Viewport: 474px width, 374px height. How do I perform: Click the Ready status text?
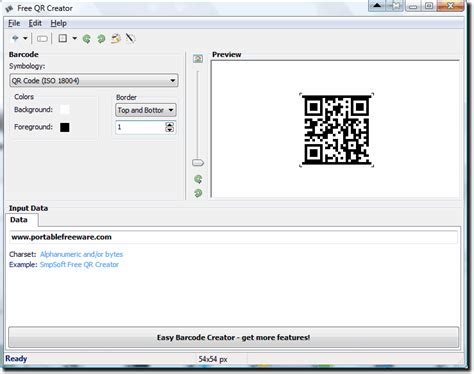click(16, 359)
